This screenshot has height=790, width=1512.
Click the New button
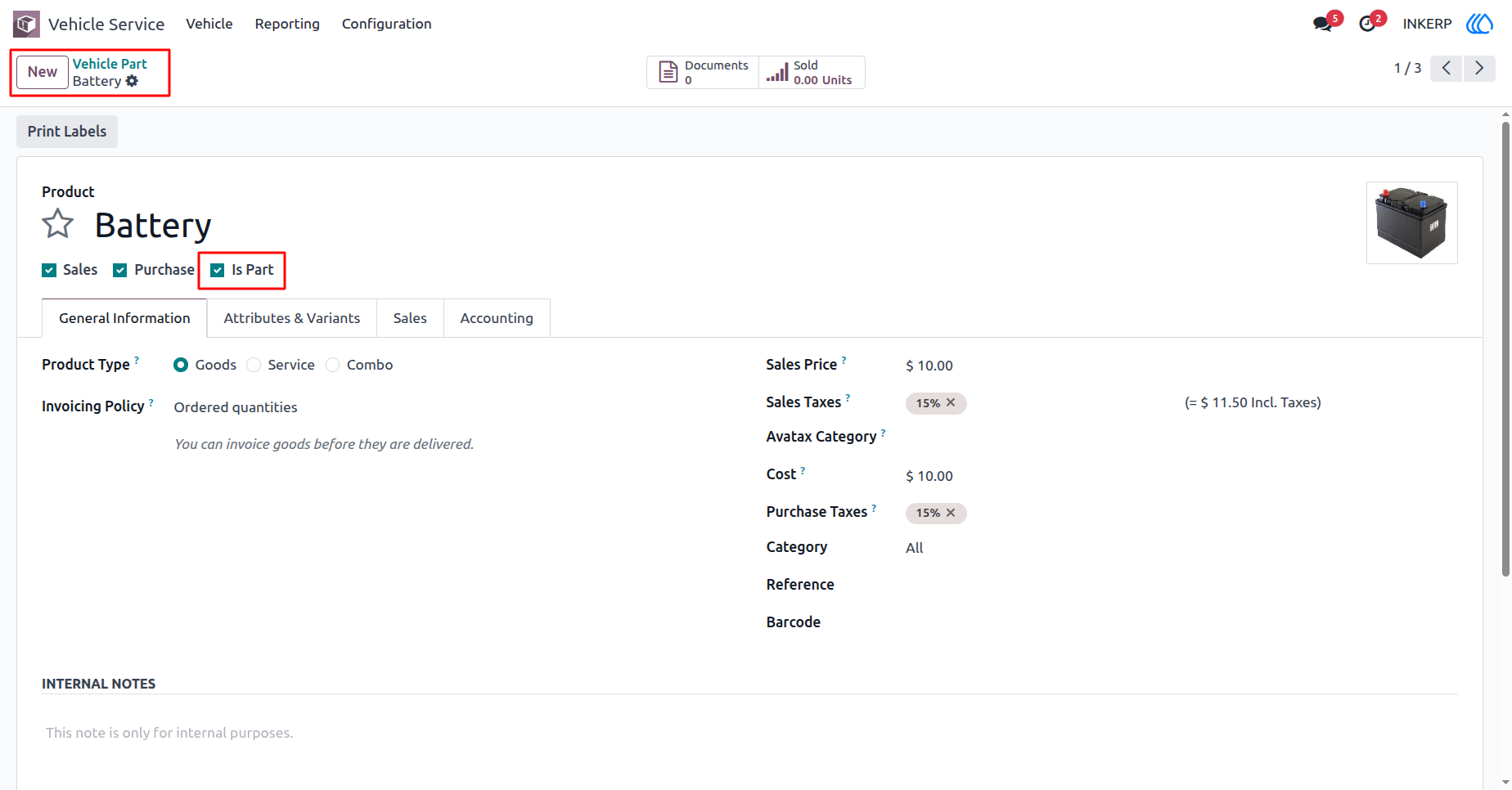pos(43,72)
